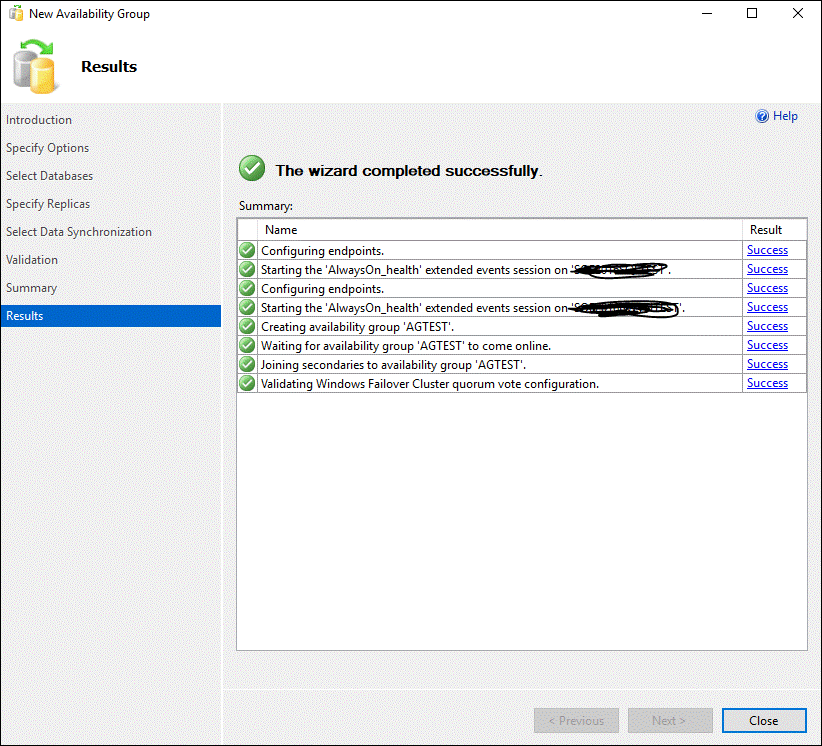Open Select Data Synchronization step
Image resolution: width=822 pixels, height=746 pixels.
coord(79,232)
